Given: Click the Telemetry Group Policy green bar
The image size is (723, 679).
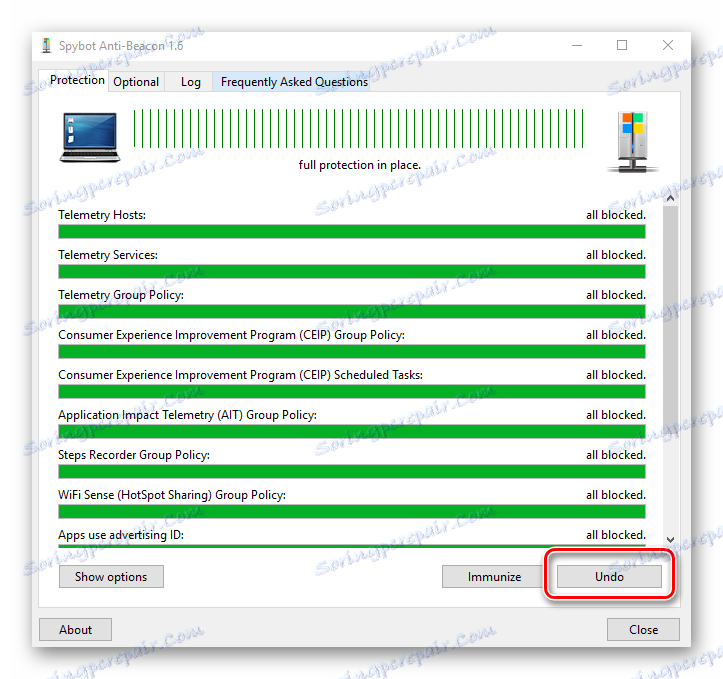Looking at the screenshot, I should (x=352, y=312).
